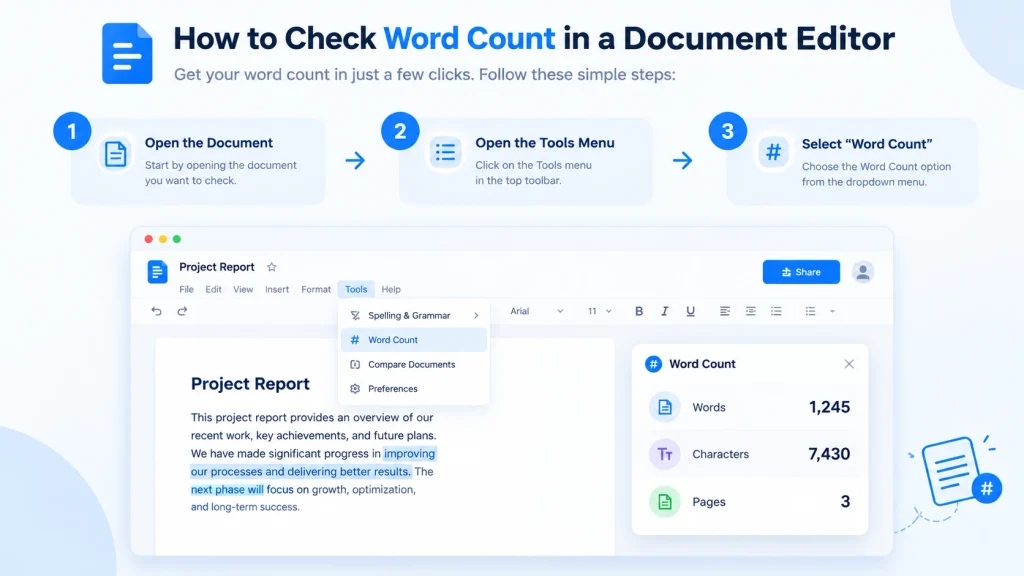
Task: Click the blue Share button
Action: [x=801, y=272]
